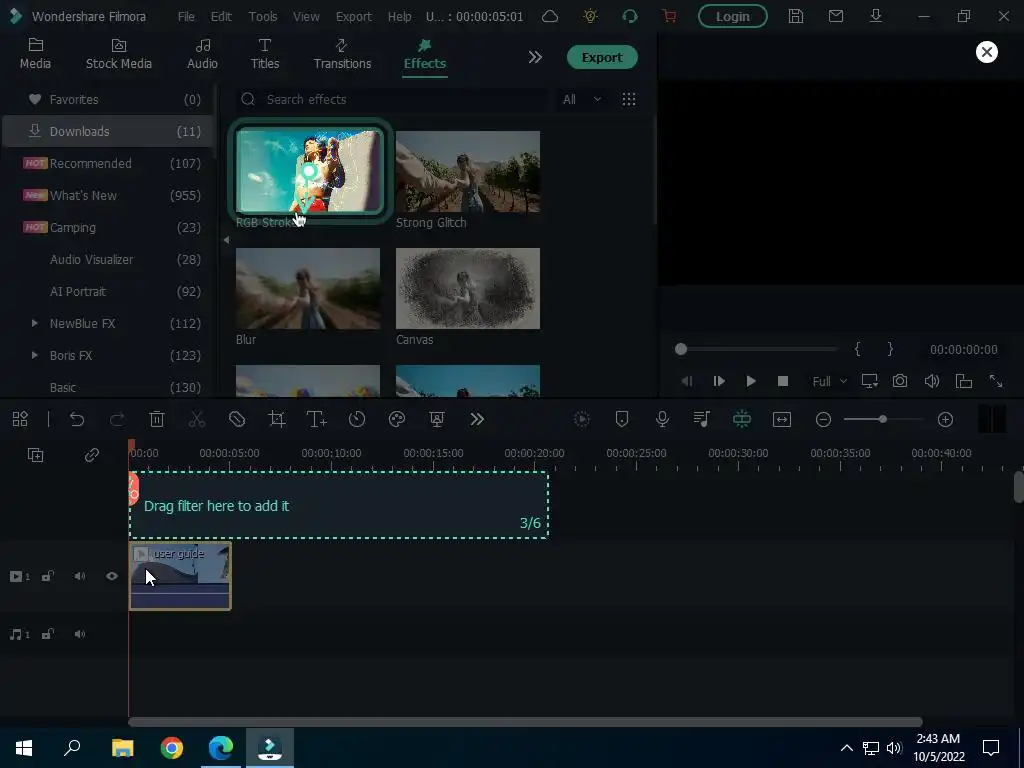Click the layout grid icon in timeline toolbar
Viewport: 1024px width, 768px height.
(x=20, y=419)
